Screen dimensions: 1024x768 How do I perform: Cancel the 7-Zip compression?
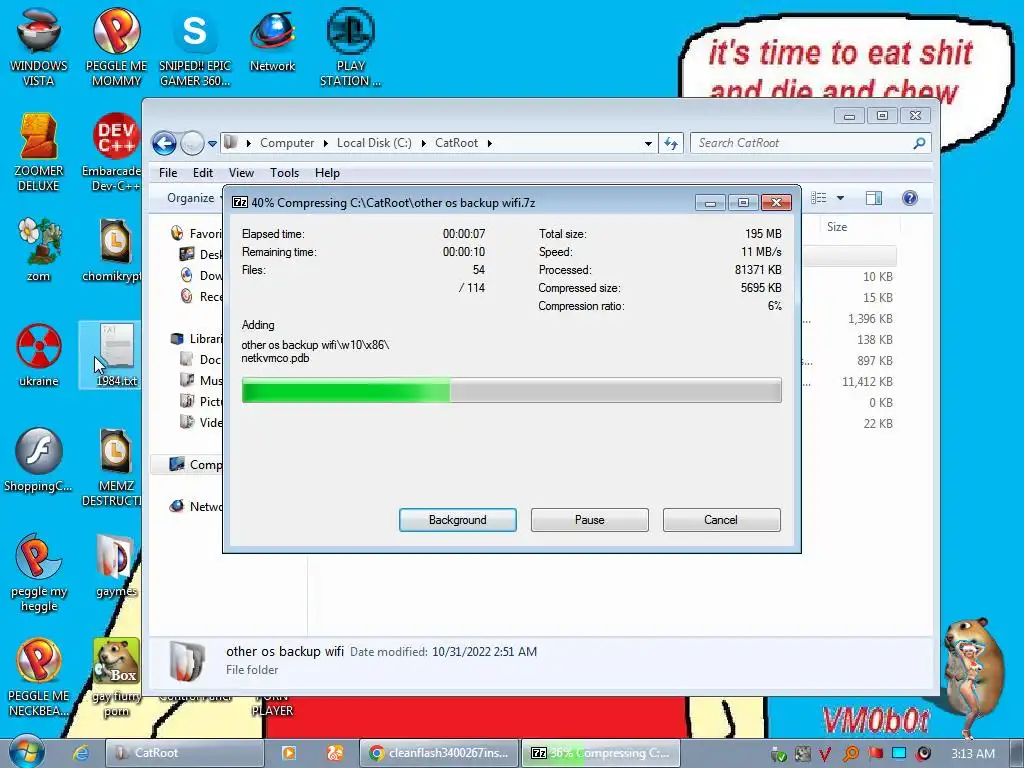point(721,520)
